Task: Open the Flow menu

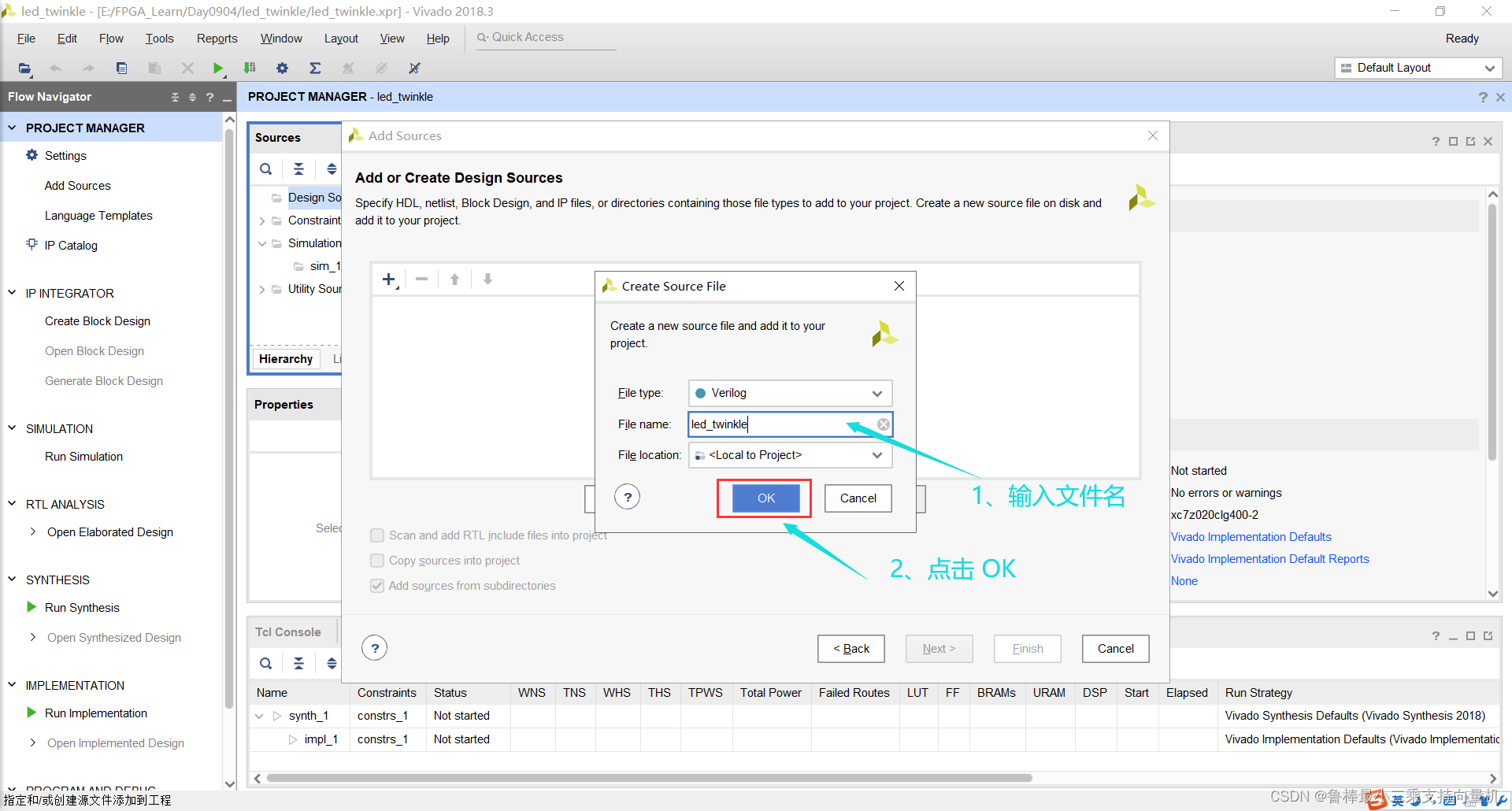Action: tap(111, 39)
